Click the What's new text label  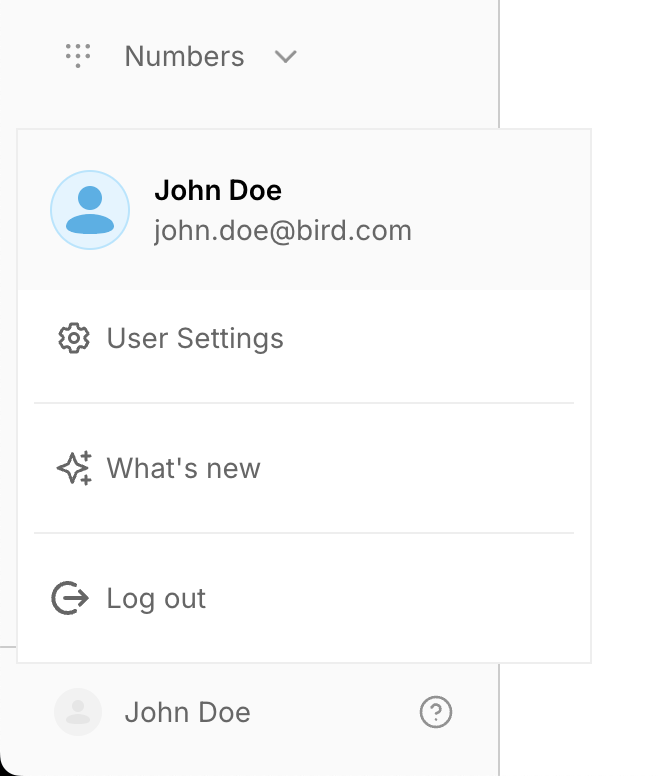(x=184, y=468)
